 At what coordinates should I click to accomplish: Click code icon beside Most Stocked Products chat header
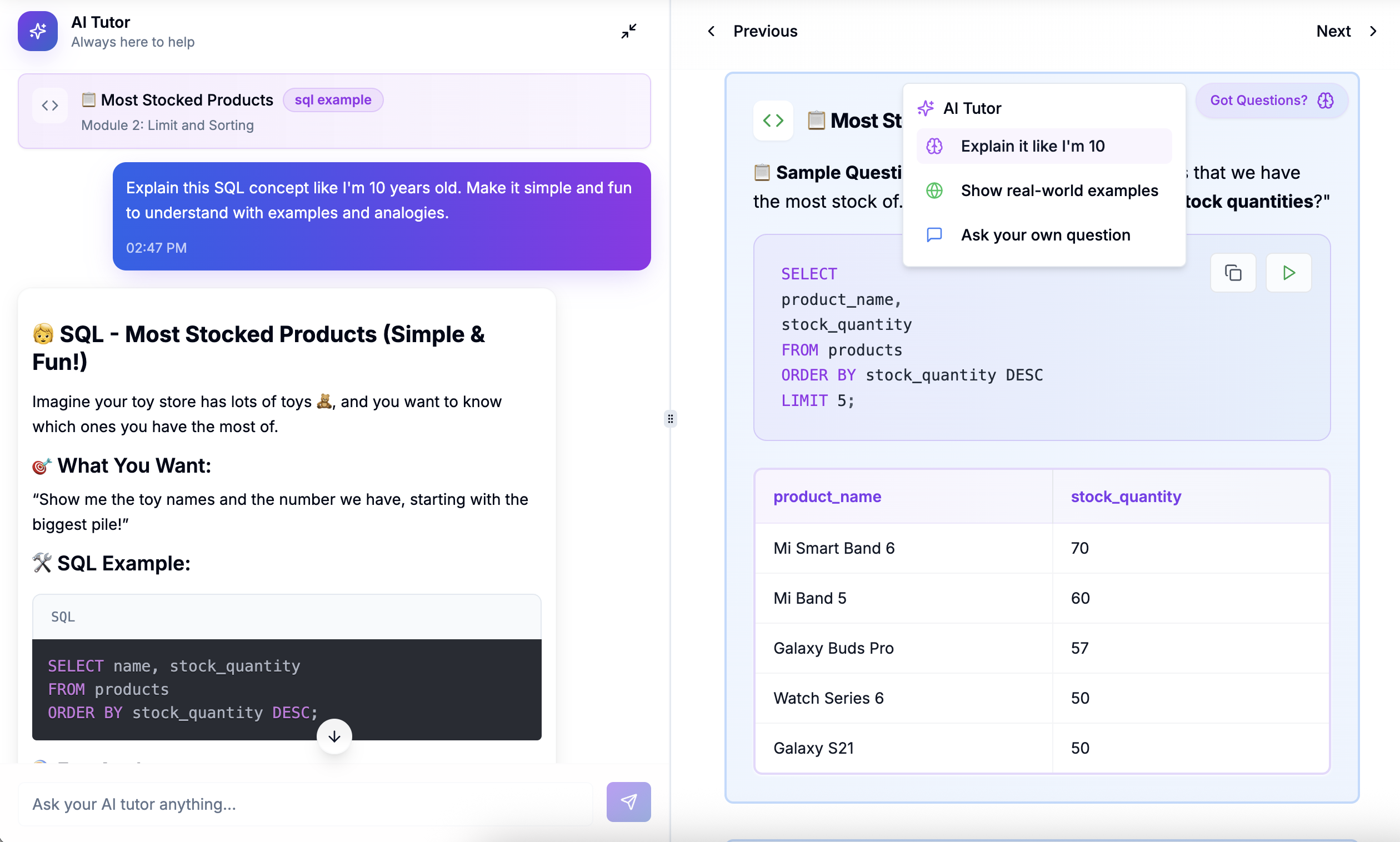tap(50, 106)
